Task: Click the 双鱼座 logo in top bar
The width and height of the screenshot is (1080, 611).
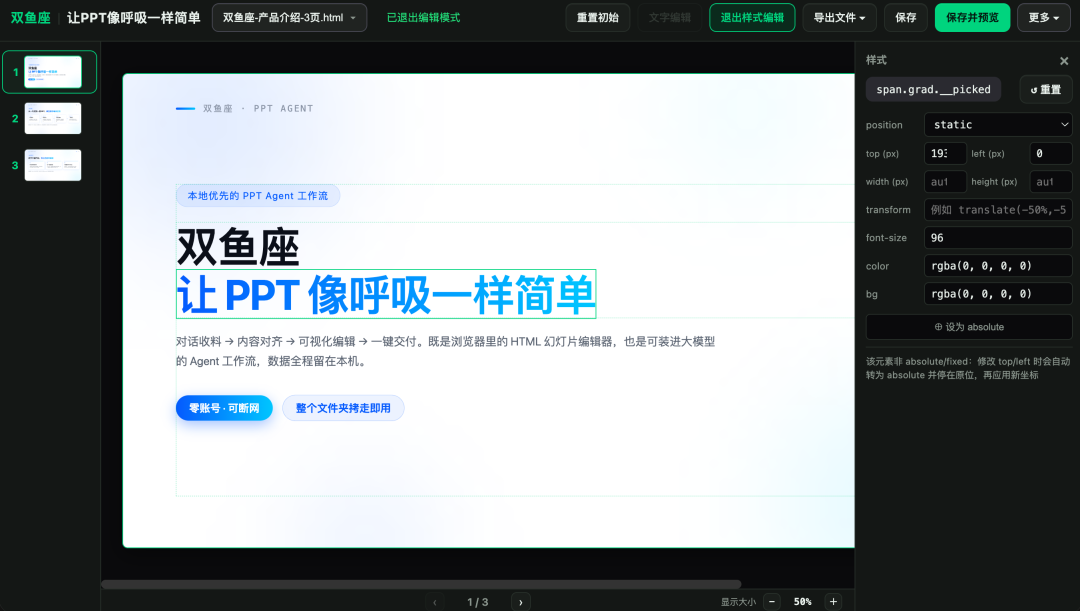Action: tap(31, 18)
